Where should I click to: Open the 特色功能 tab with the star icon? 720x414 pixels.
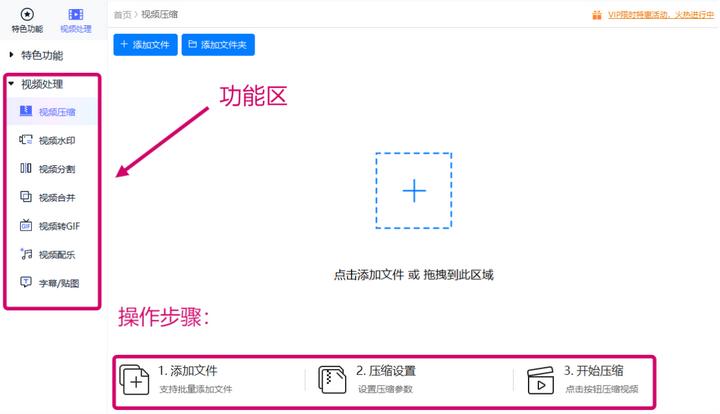click(x=27, y=21)
